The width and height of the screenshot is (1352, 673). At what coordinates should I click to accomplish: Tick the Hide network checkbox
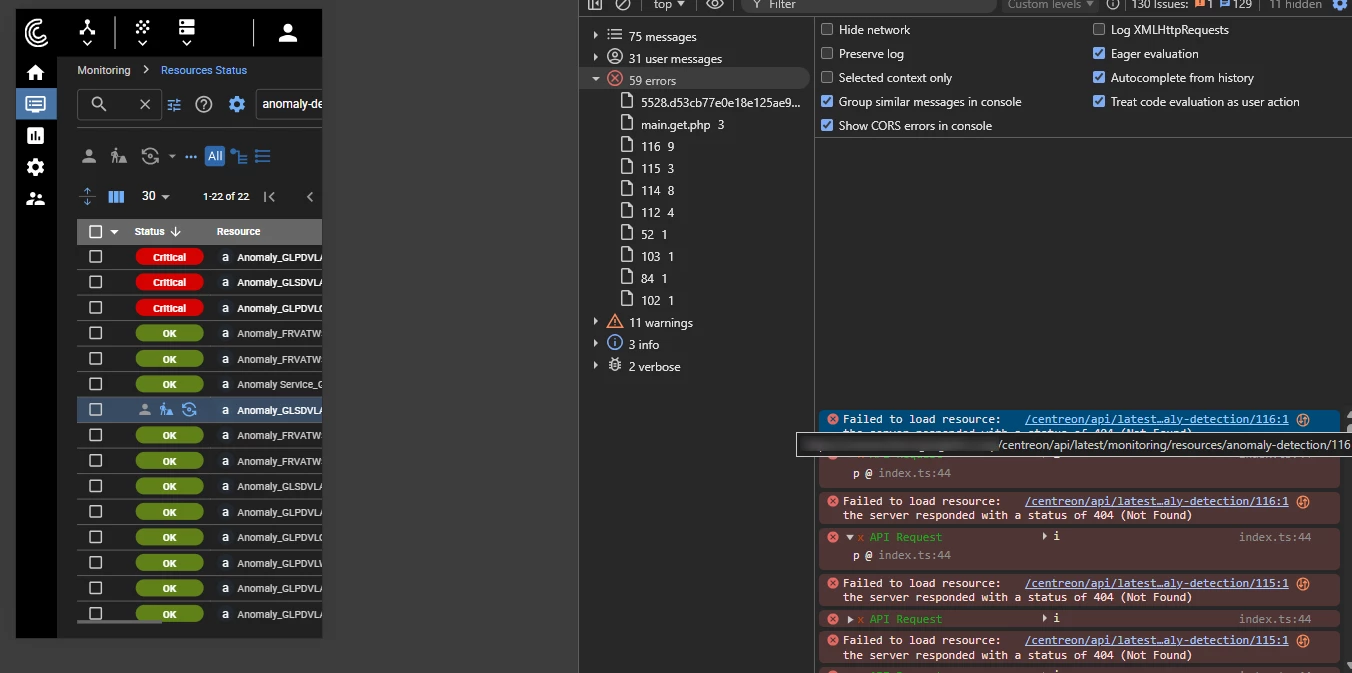tap(827, 30)
